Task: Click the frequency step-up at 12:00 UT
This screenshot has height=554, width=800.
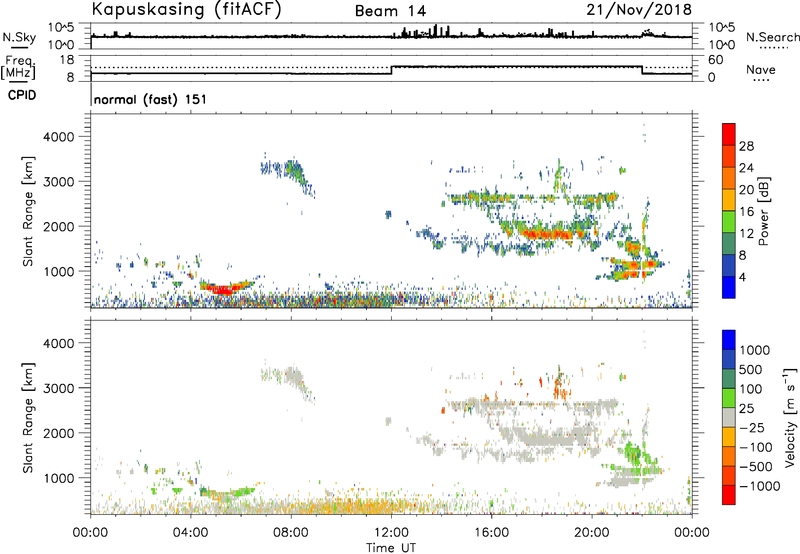Action: 391,70
